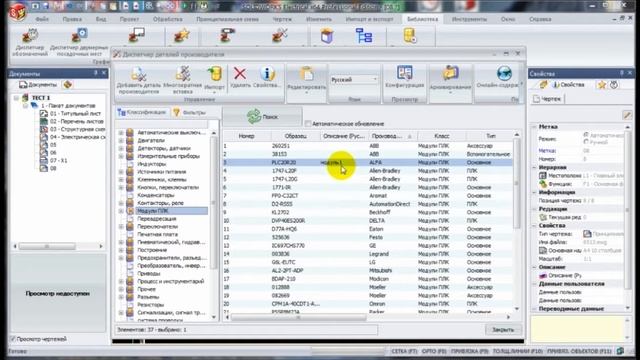Click the Модули ПЛК folder icon
The image size is (640, 360).
coord(130,211)
